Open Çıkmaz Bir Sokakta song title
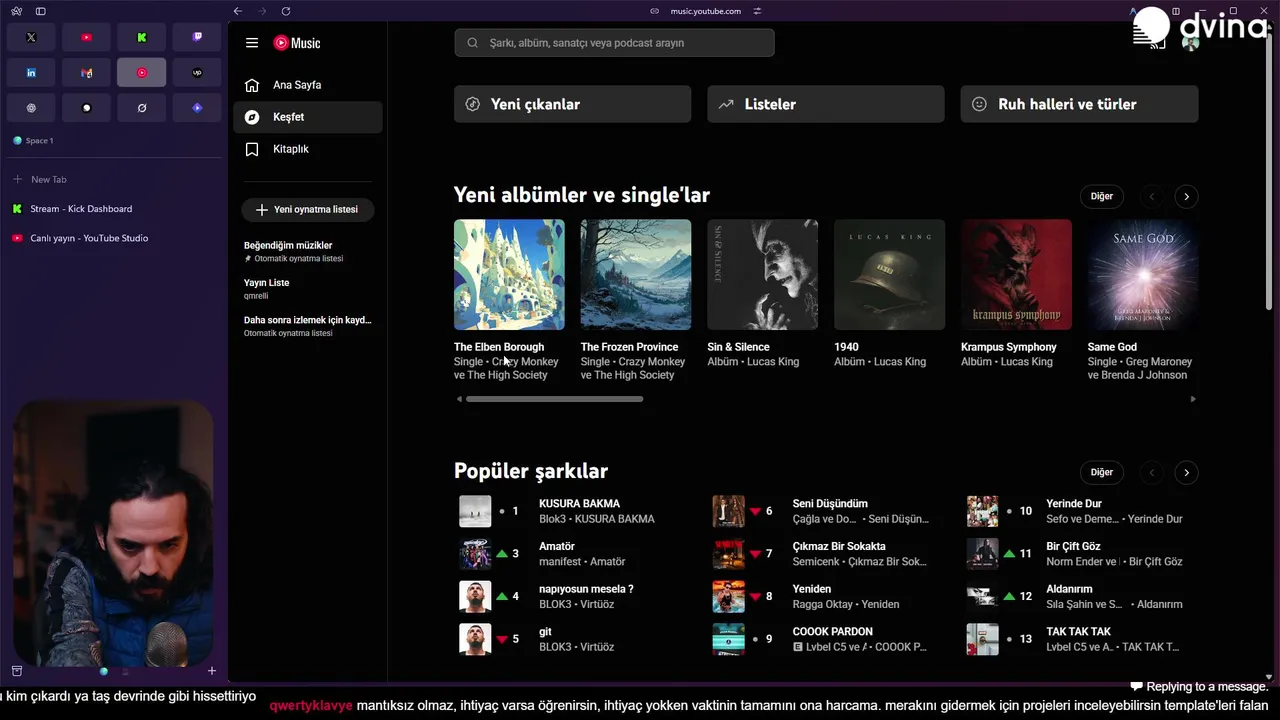 pos(839,546)
